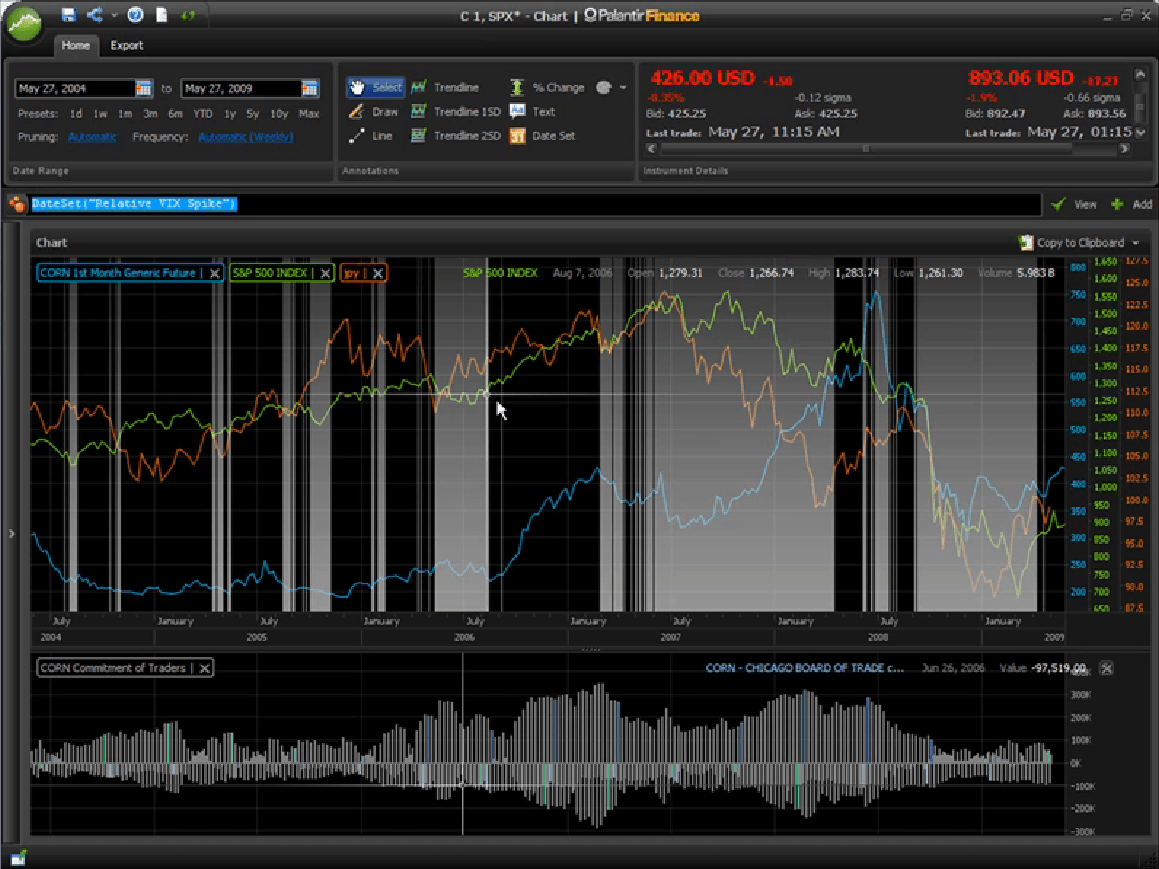Viewport: 1159px width, 869px height.
Task: Close the lower Commitment of Traders chart panel
Action: pyautogui.click(x=1107, y=668)
